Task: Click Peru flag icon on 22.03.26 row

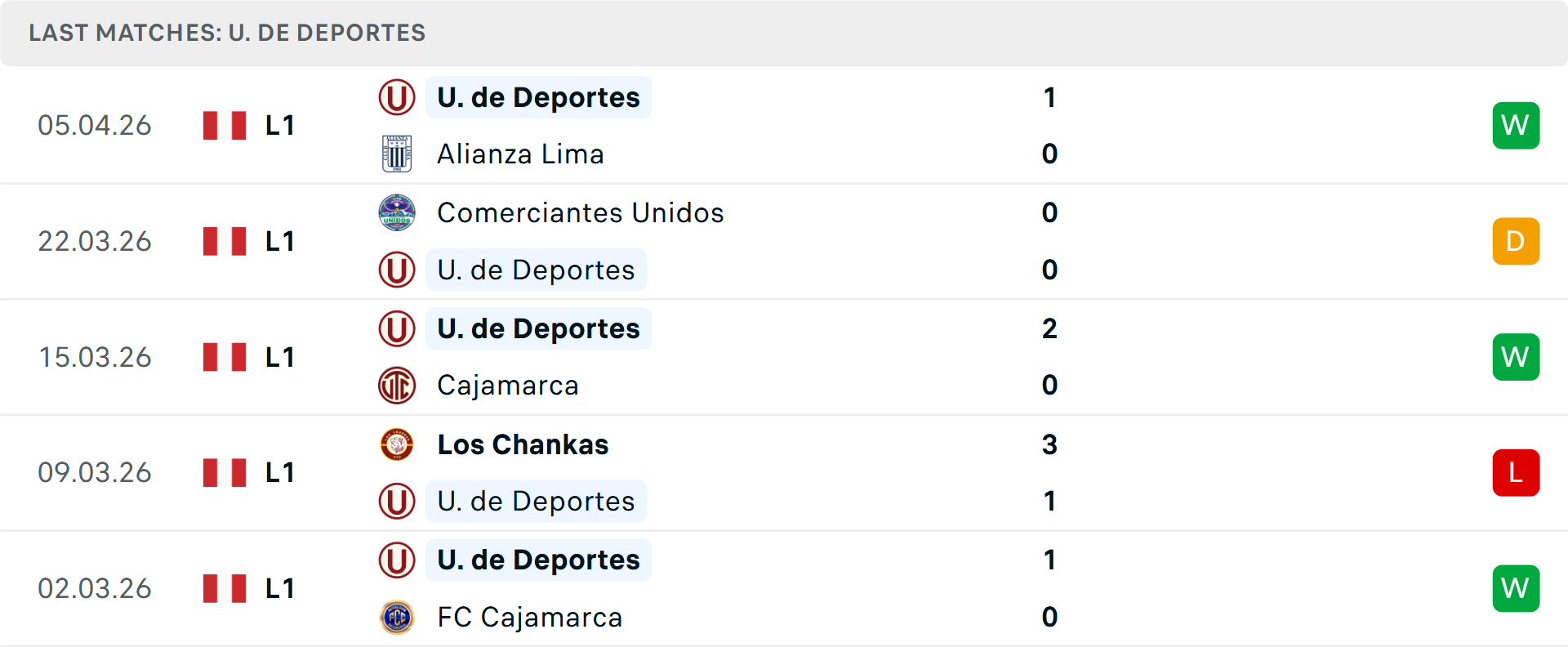Action: tap(225, 241)
